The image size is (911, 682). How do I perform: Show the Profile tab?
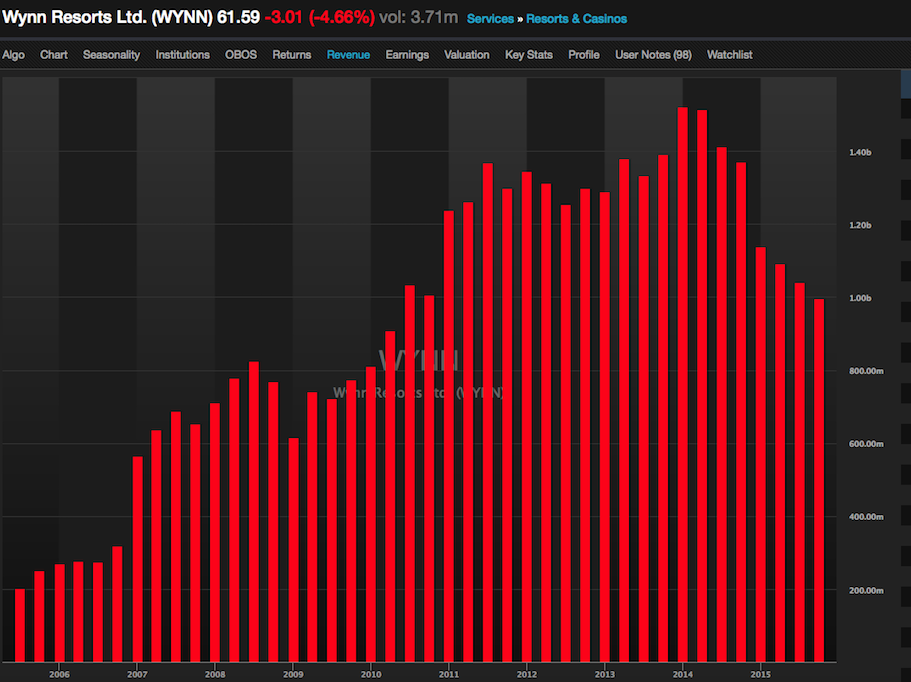(x=584, y=55)
